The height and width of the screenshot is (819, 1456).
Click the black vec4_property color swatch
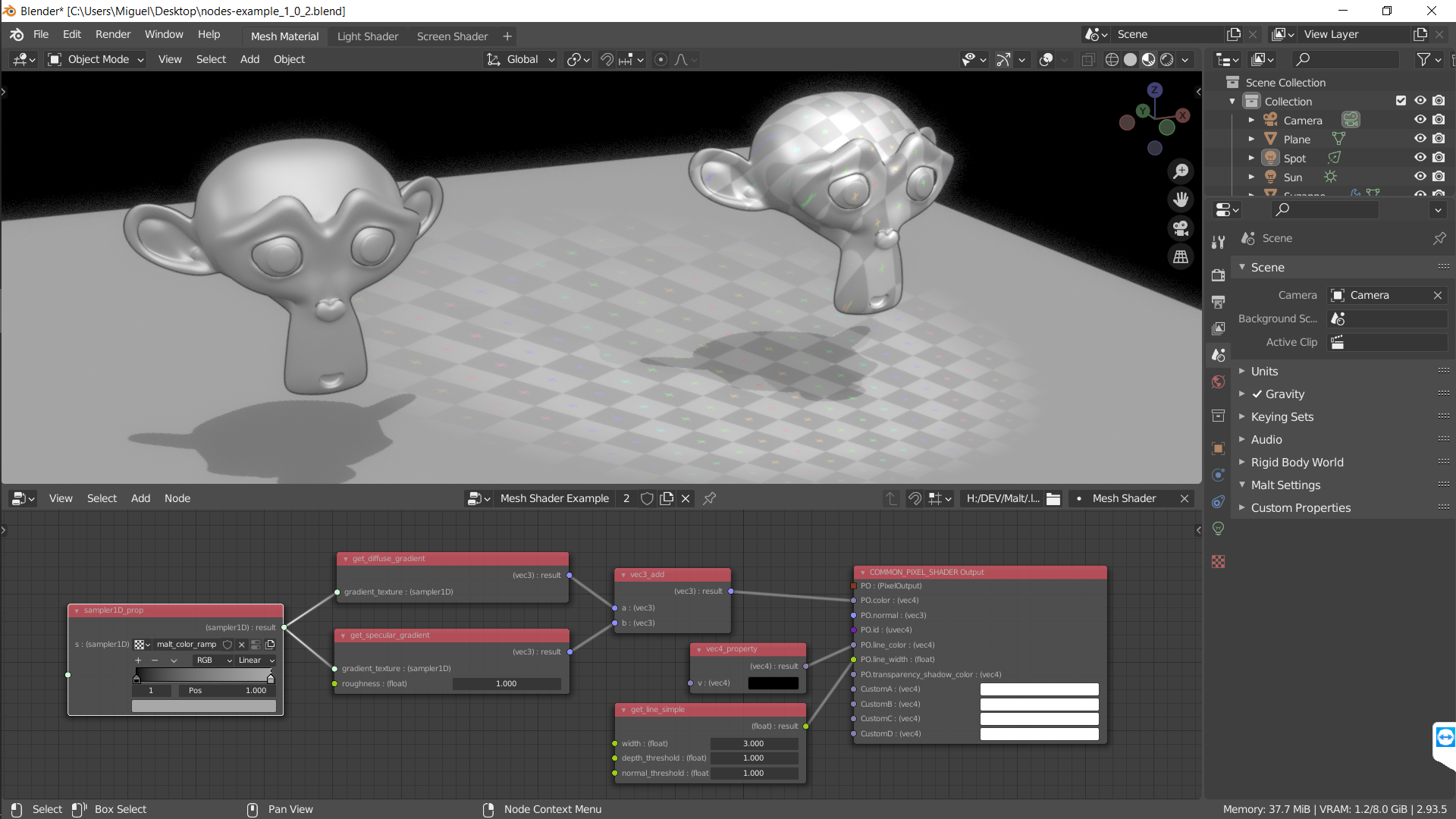773,683
